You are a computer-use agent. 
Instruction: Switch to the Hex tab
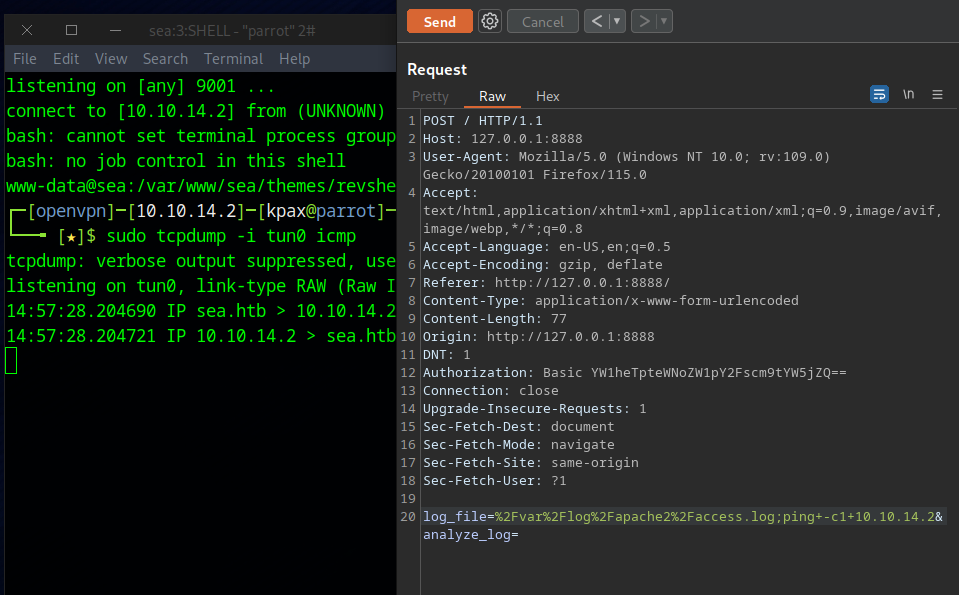click(x=547, y=96)
